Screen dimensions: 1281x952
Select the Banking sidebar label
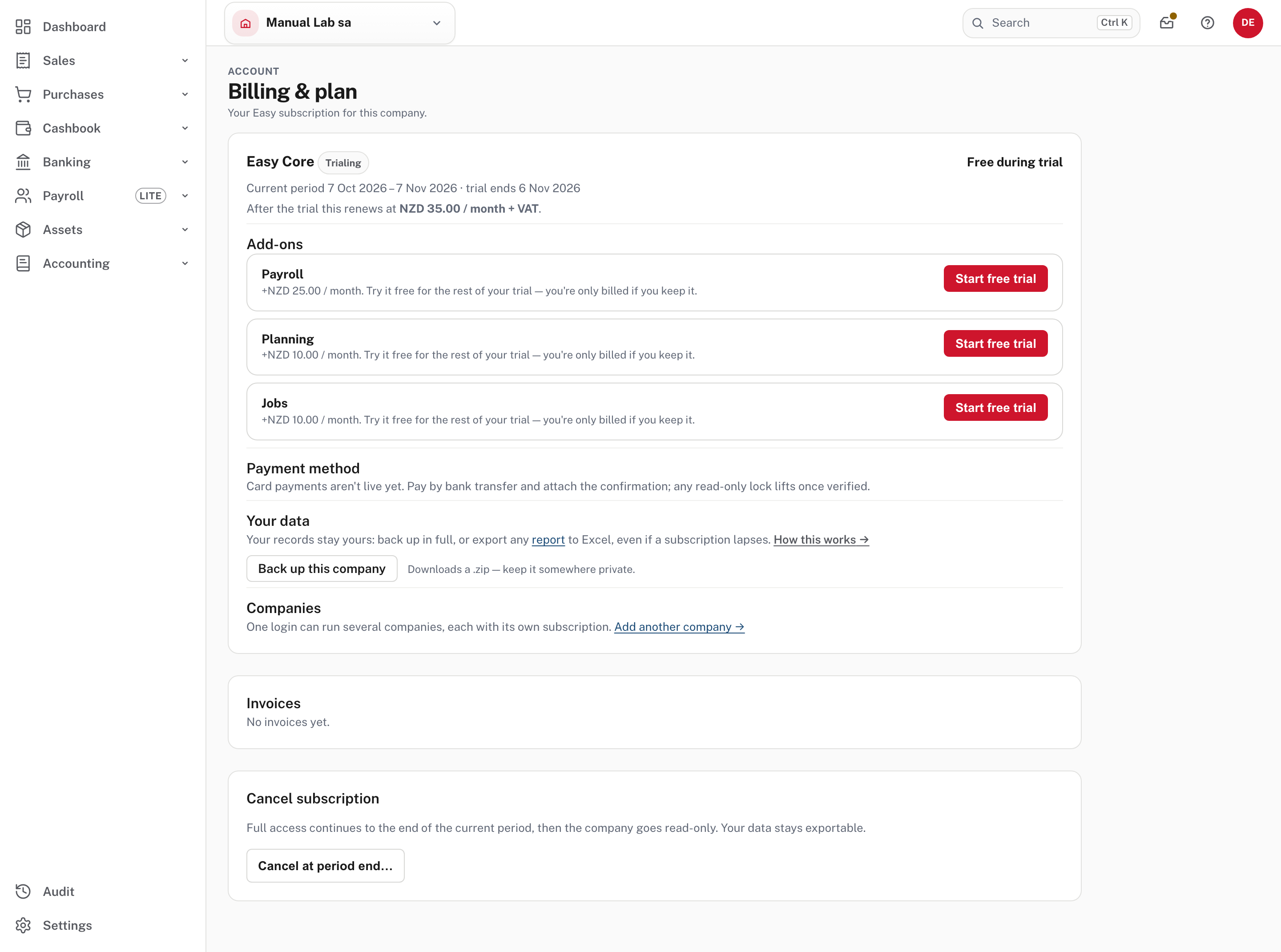point(66,162)
